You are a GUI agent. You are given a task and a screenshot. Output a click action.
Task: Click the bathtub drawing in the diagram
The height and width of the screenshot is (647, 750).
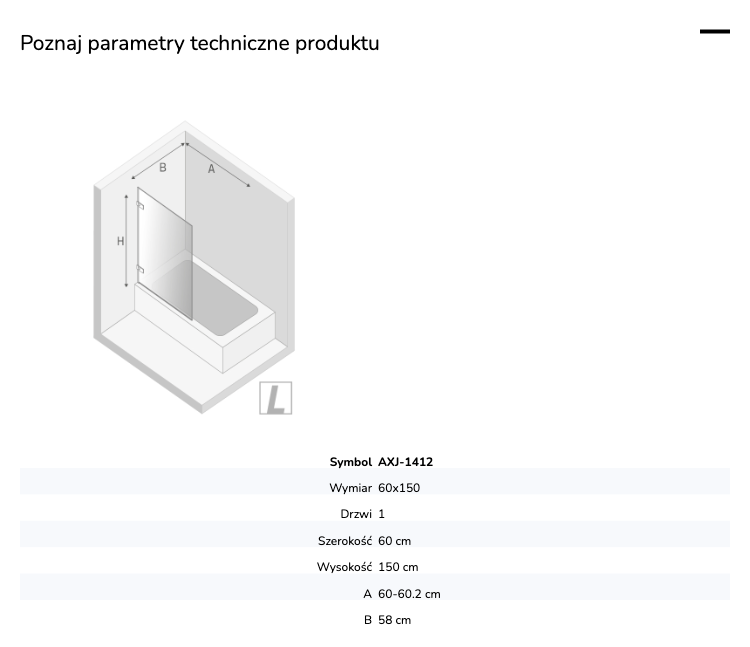205,316
